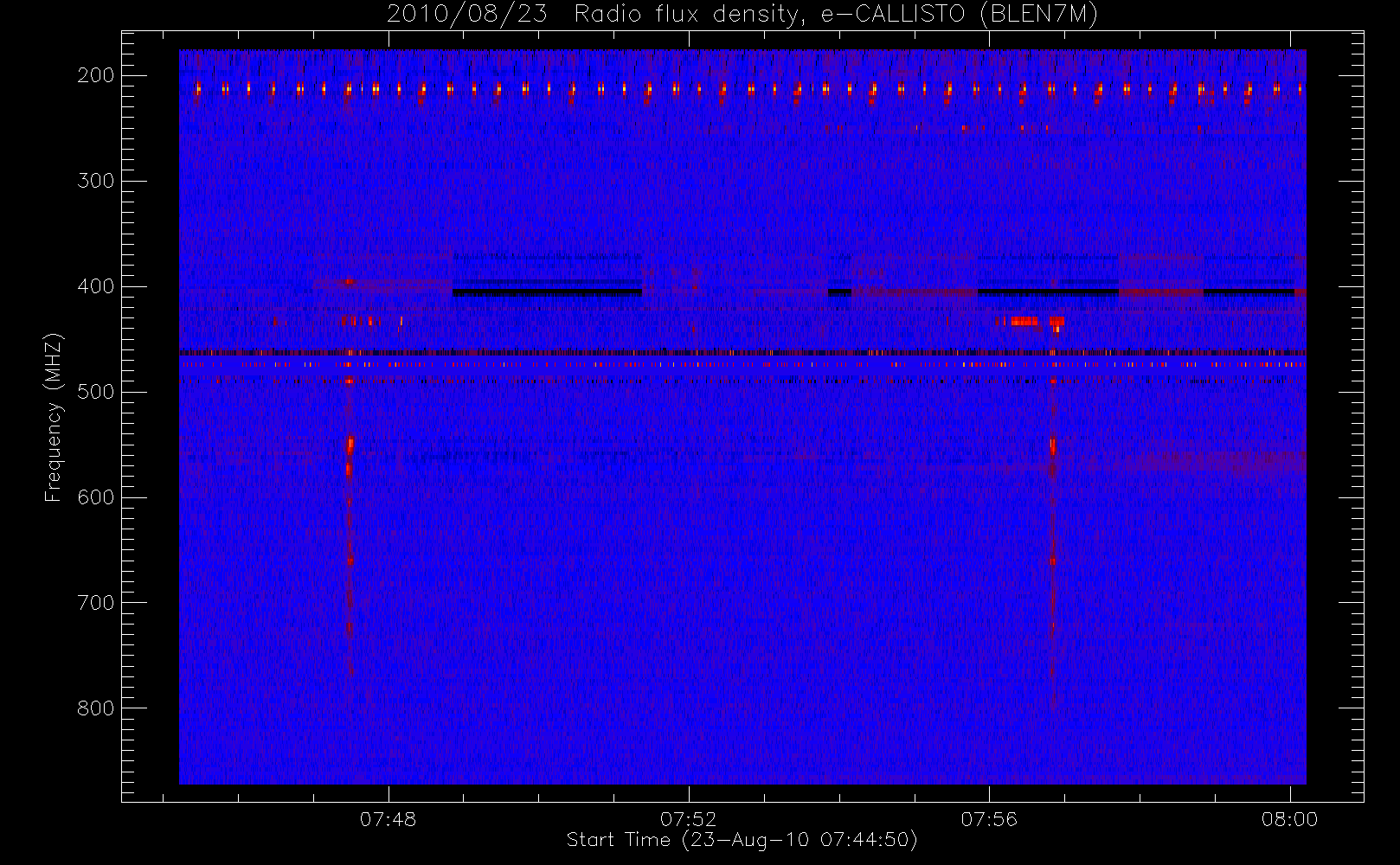Click the 08:00 time tick label
The image size is (1400, 865).
tap(1289, 819)
